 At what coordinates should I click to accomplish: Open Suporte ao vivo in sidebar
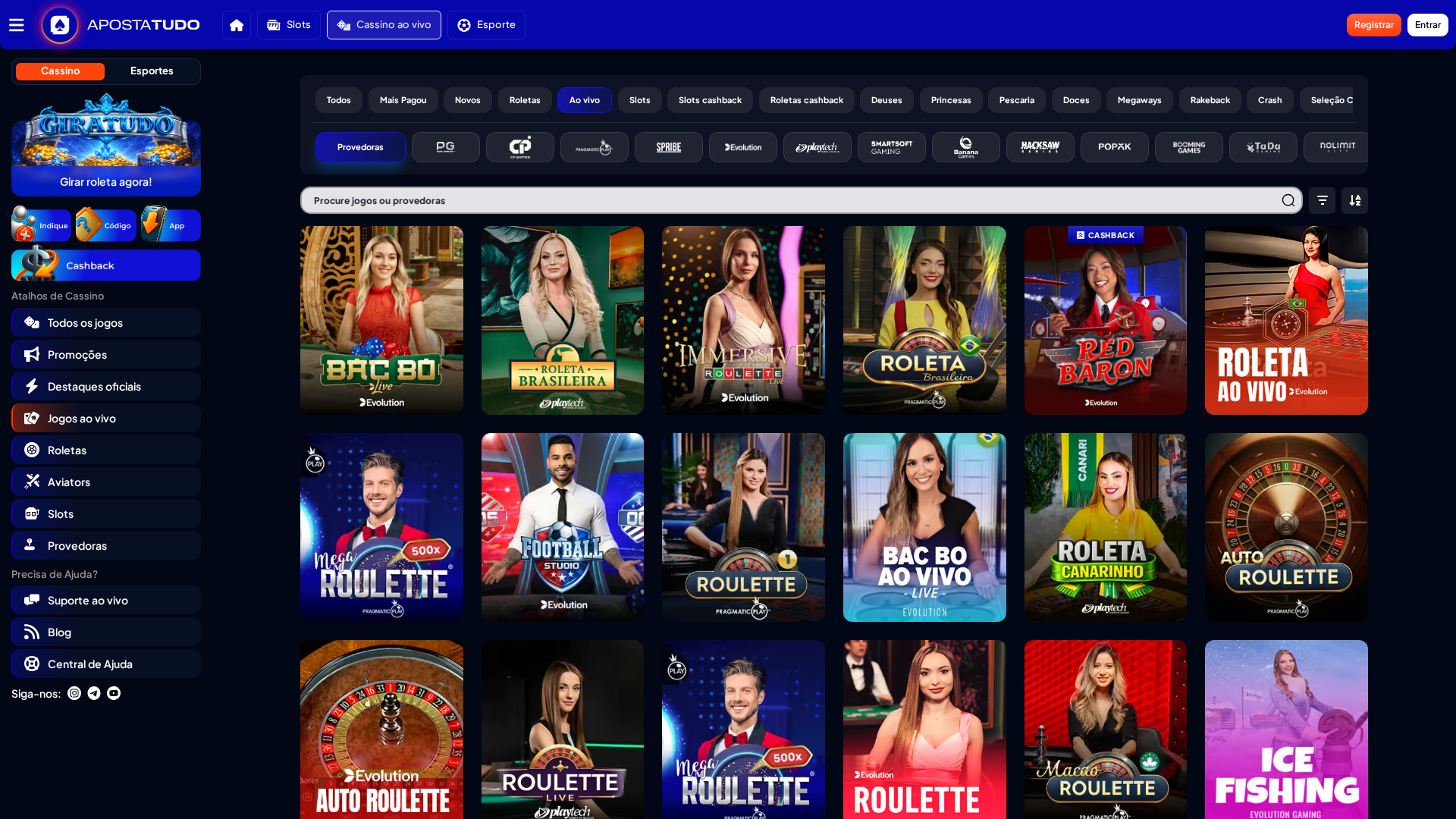point(106,600)
